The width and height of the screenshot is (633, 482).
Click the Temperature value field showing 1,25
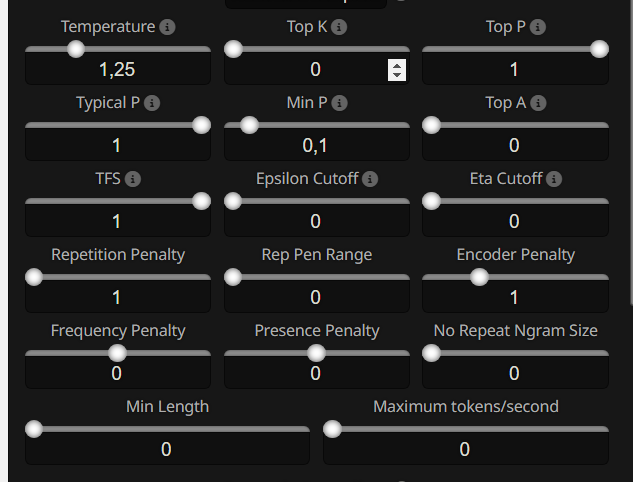(117, 69)
